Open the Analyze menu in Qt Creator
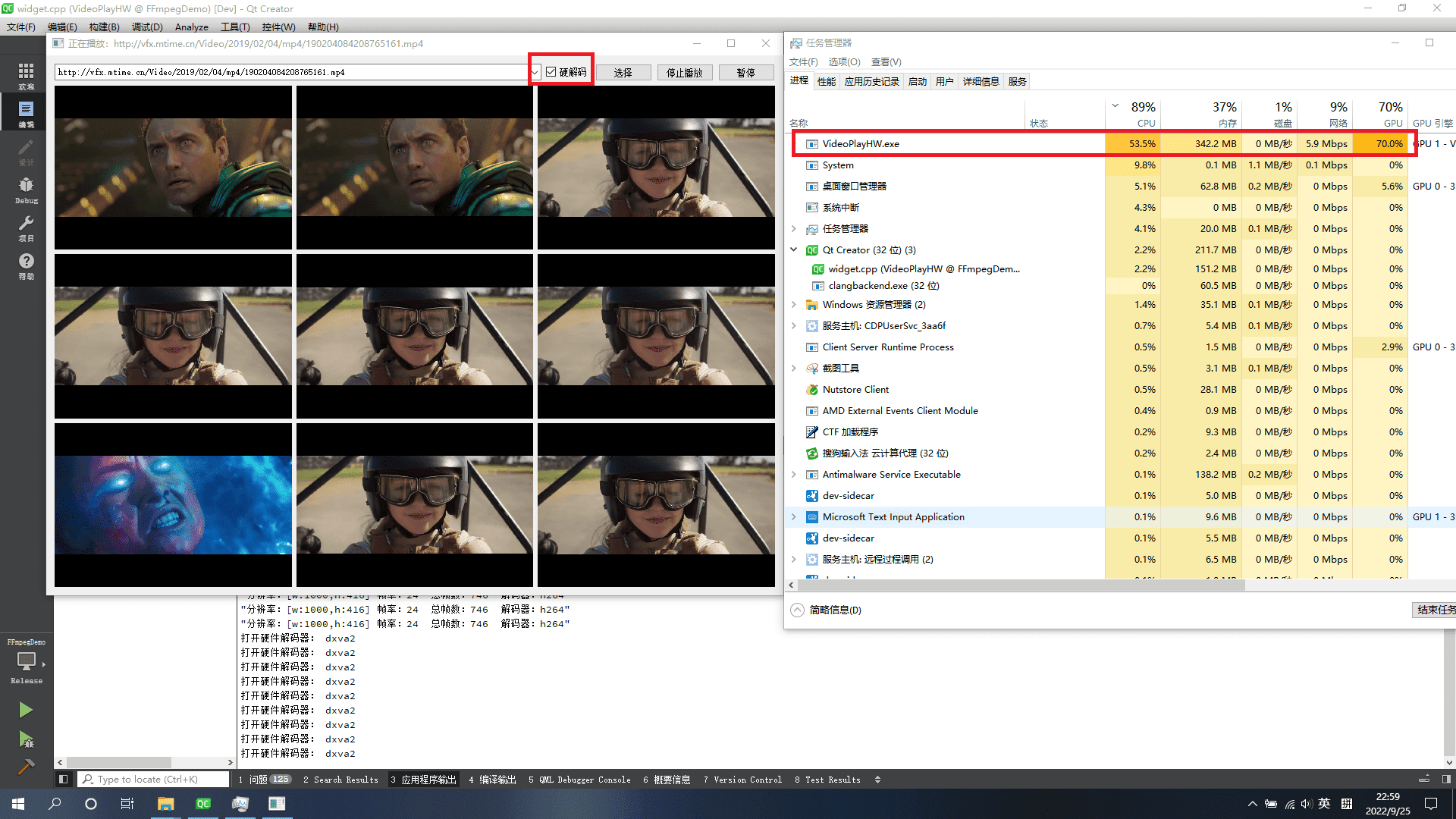 point(191,27)
